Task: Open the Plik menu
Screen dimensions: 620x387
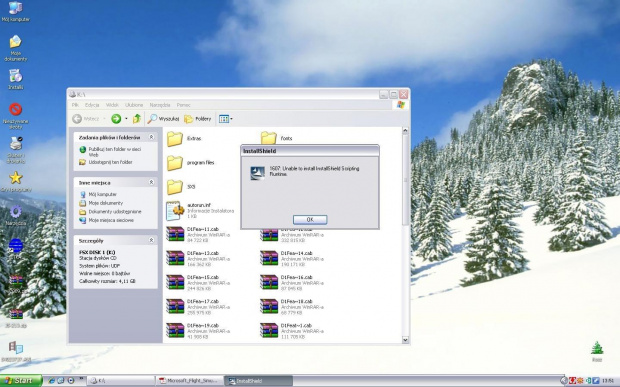Action: point(75,105)
